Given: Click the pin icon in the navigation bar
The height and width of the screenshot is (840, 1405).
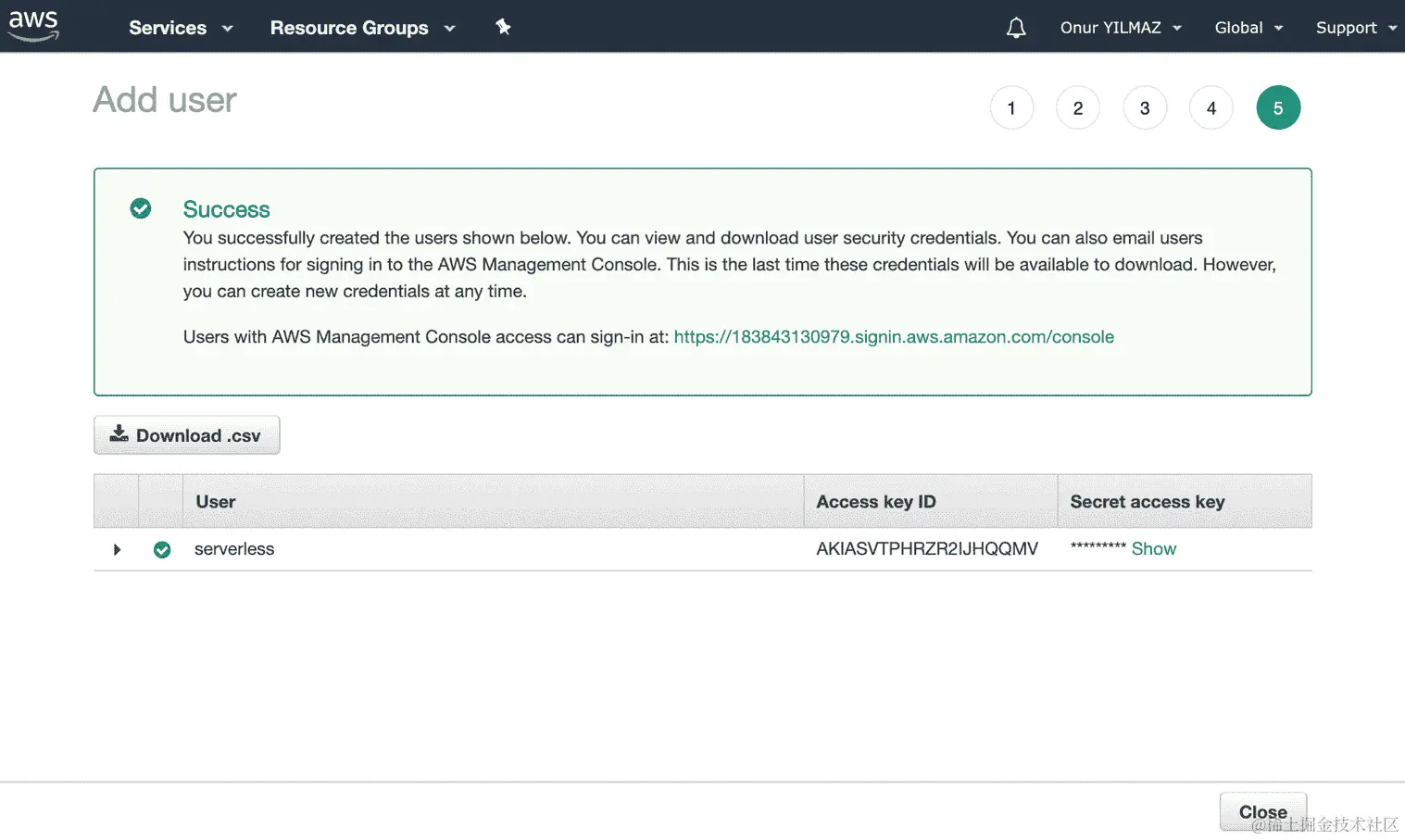Looking at the screenshot, I should coord(503,27).
